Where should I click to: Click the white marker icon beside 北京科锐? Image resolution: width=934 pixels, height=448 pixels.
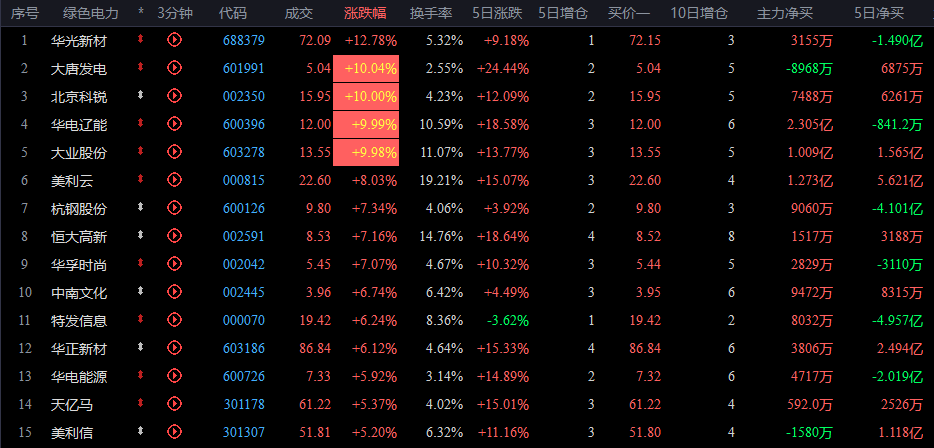pyautogui.click(x=141, y=95)
